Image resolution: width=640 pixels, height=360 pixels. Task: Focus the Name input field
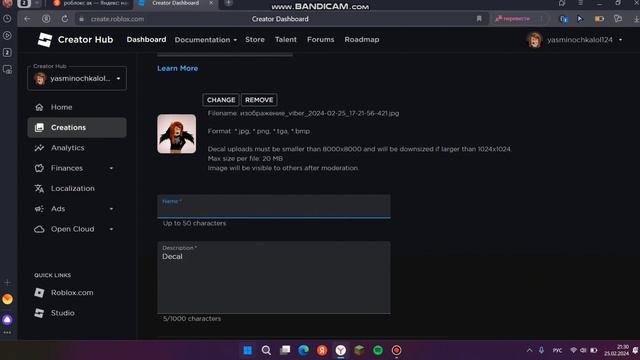click(x=273, y=207)
